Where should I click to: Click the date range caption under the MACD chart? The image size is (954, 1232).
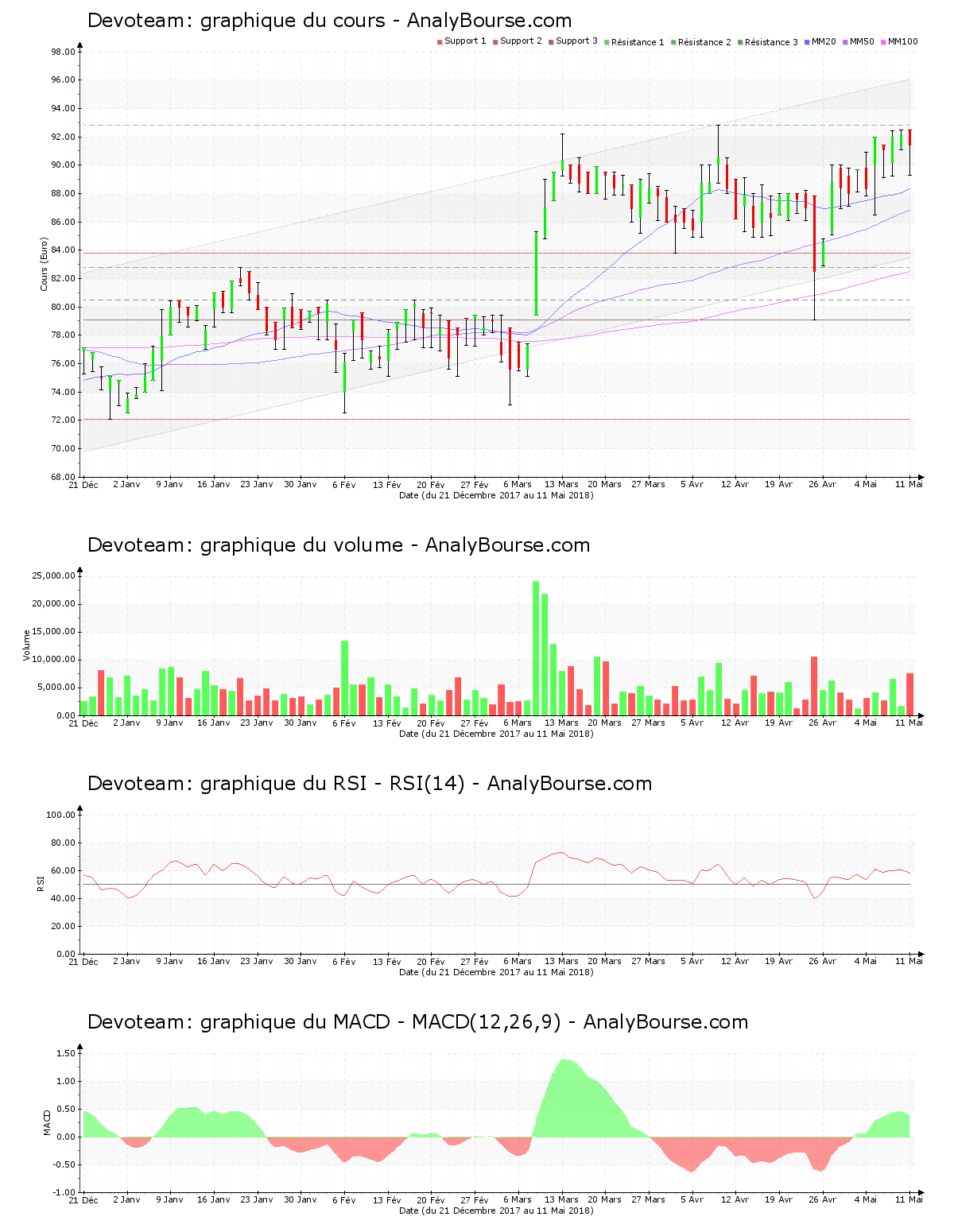coord(497,1211)
